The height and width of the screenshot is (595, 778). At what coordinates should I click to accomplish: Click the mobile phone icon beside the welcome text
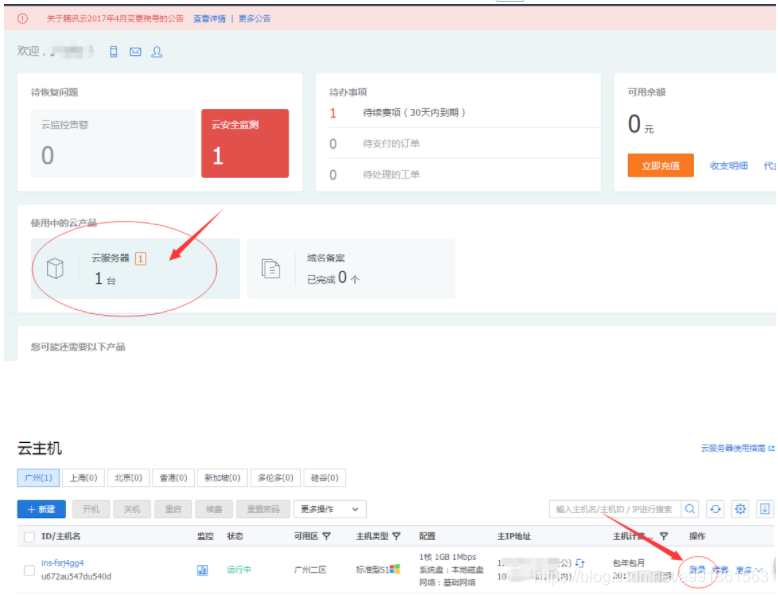[x=114, y=52]
